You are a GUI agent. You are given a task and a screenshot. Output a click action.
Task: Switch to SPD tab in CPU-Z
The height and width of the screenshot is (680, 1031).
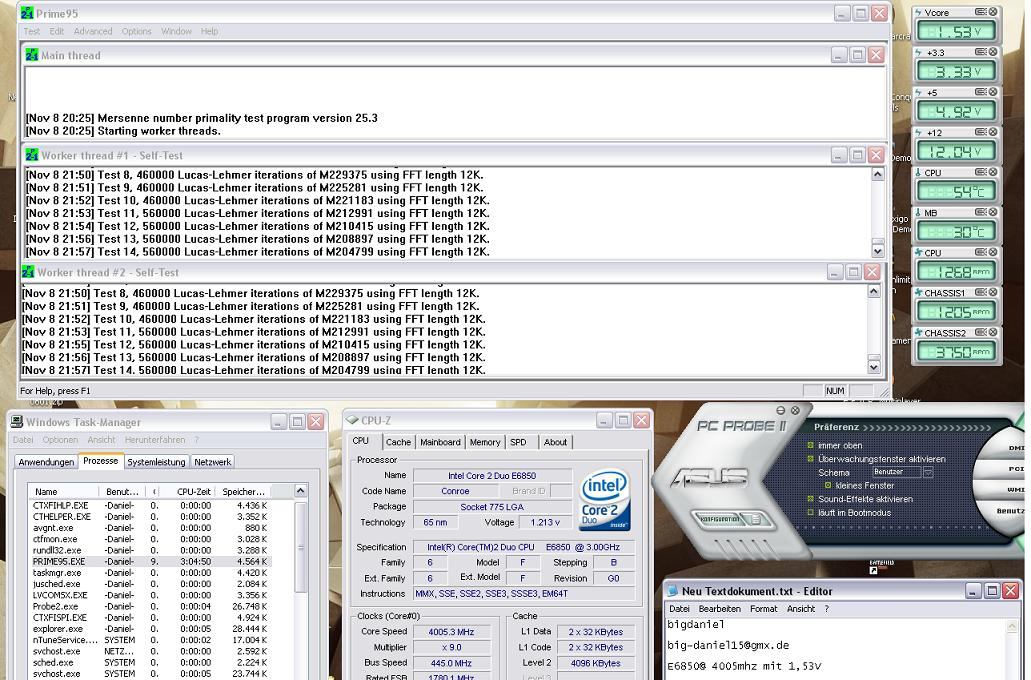pos(518,442)
